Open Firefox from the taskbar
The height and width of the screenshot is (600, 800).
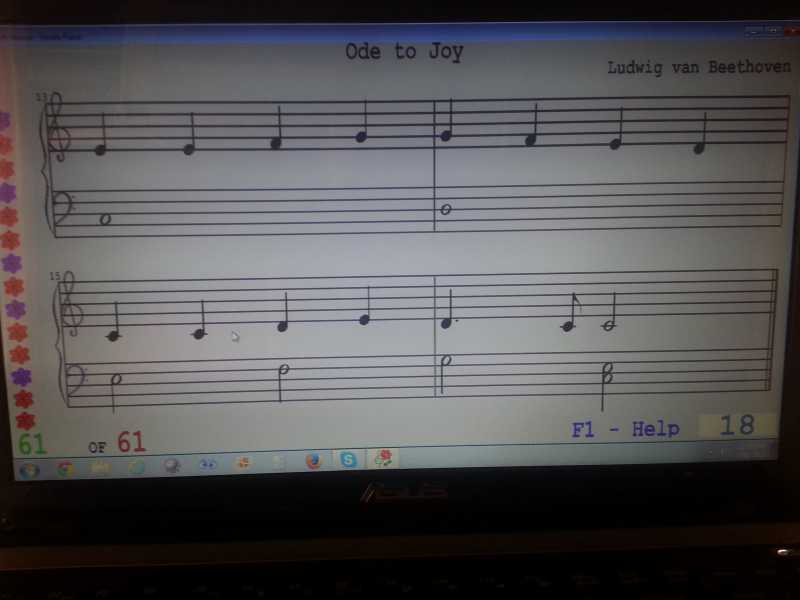pos(313,461)
